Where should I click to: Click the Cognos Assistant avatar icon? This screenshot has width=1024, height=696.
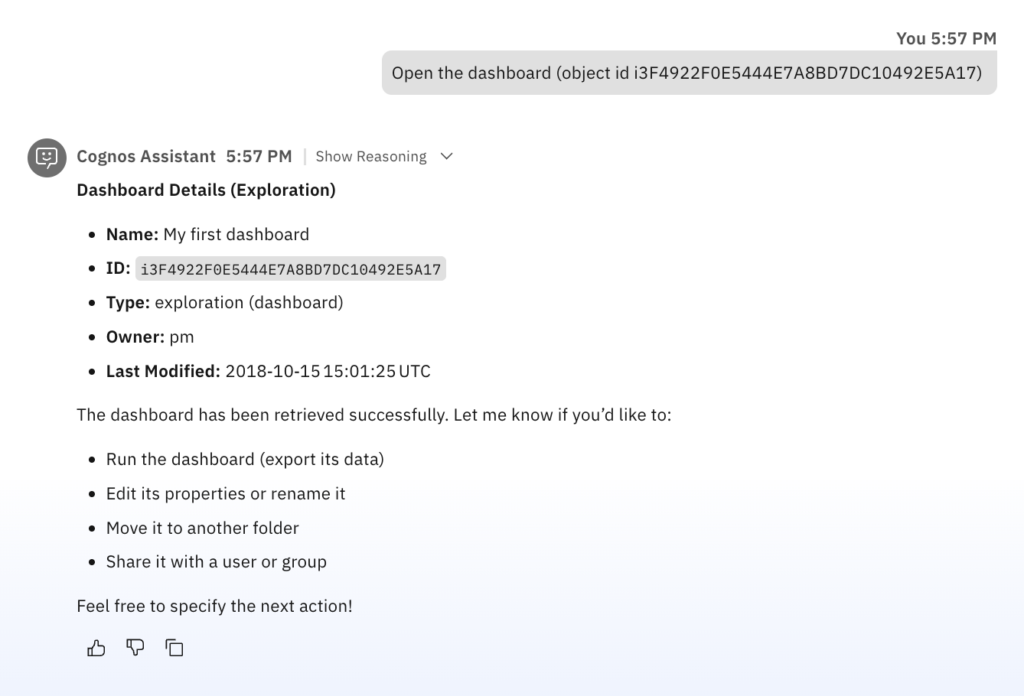pos(46,157)
